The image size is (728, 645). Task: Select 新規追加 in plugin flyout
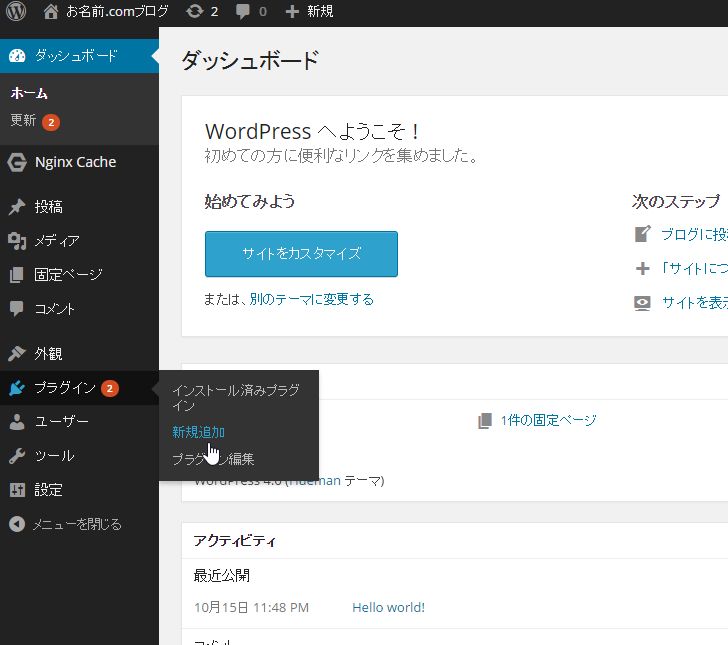[198, 432]
